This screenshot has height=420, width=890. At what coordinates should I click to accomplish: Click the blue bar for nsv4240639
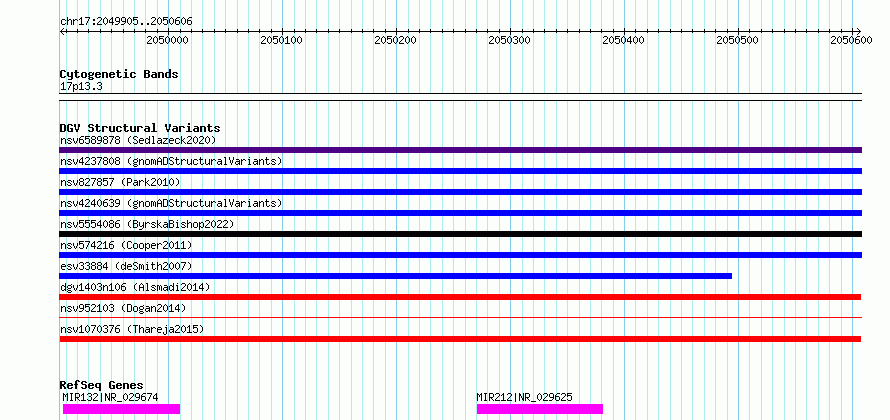tap(460, 213)
